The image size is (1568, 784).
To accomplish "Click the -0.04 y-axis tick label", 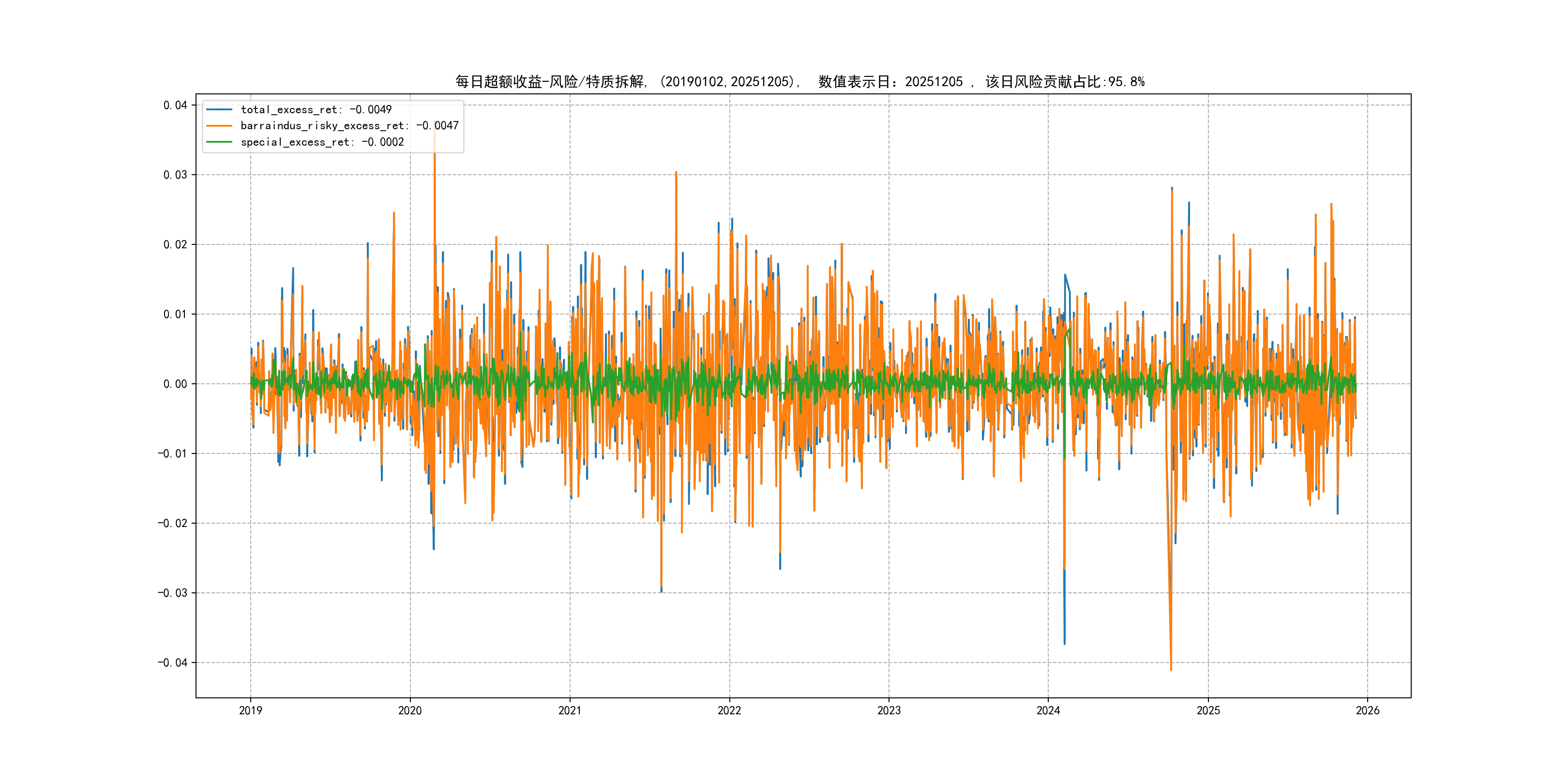I will (172, 662).
